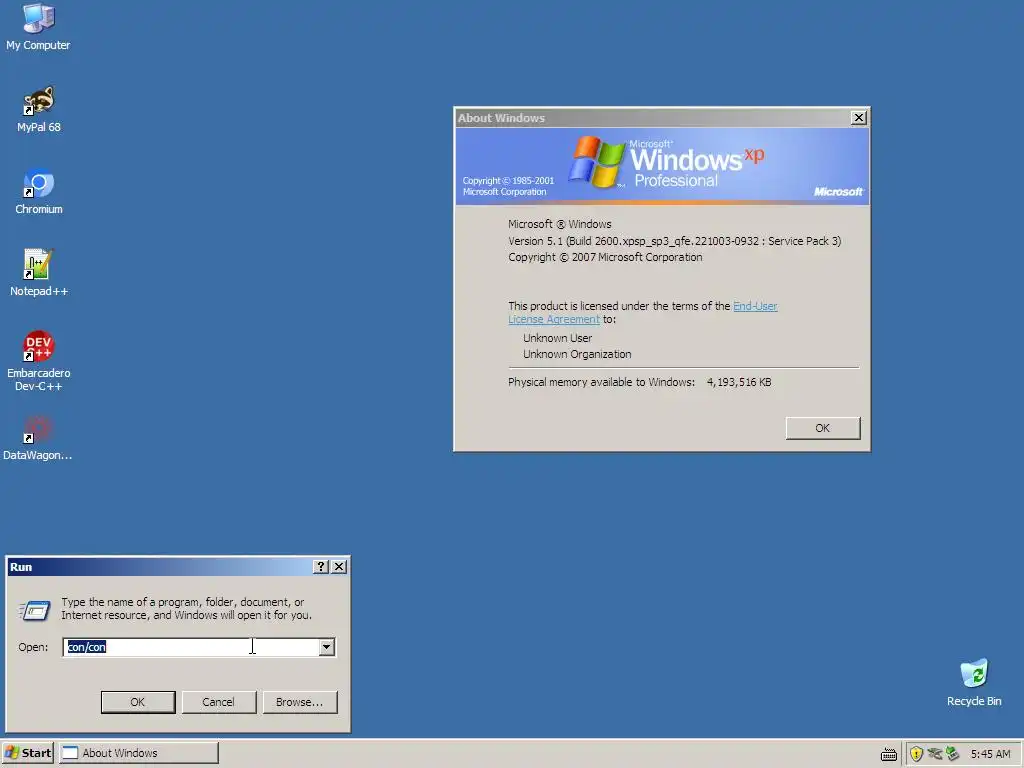This screenshot has width=1024, height=768.
Task: Close the About Windows dialog
Action: coord(859,118)
